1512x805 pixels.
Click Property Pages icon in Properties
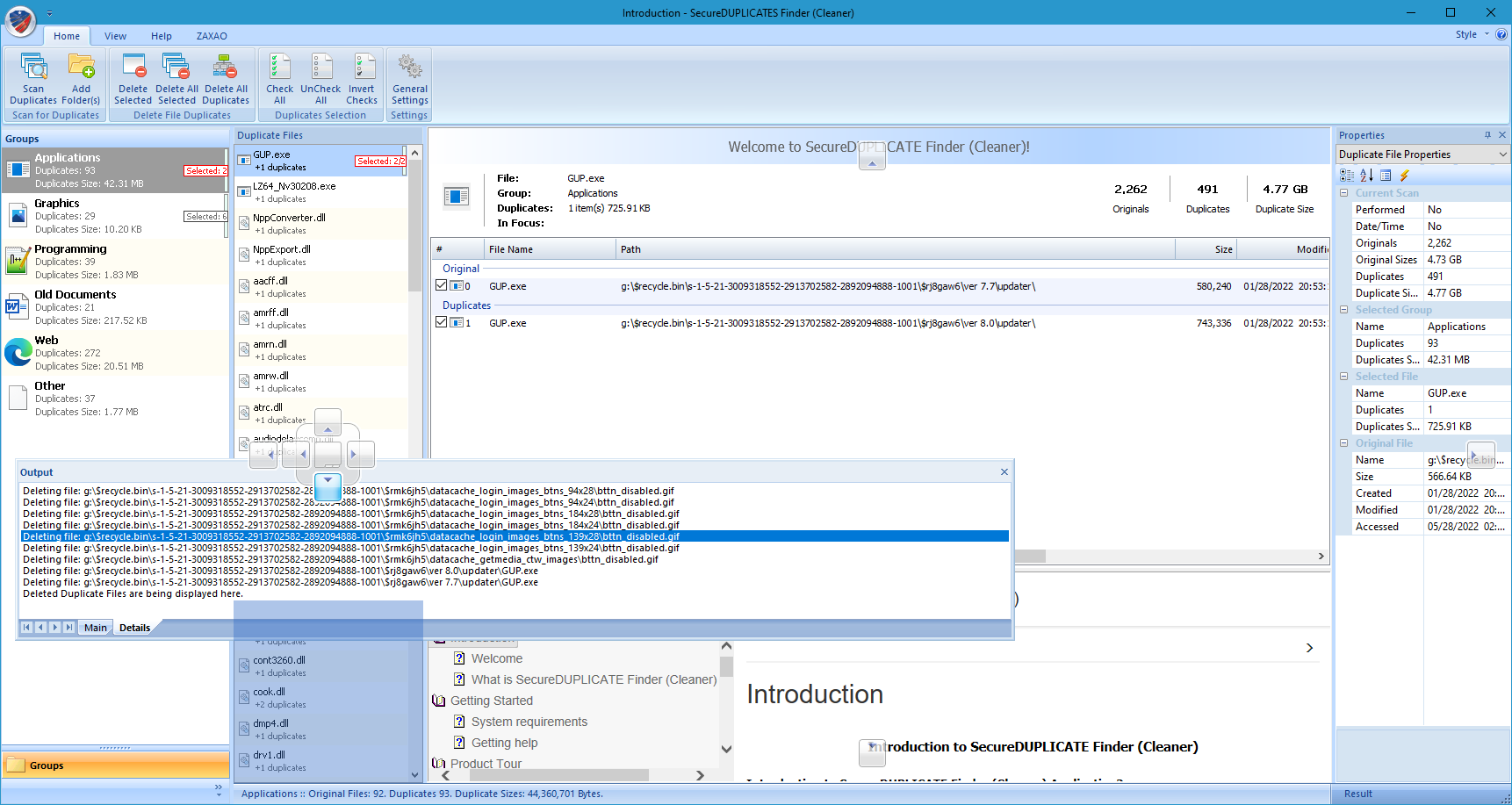coord(1386,176)
